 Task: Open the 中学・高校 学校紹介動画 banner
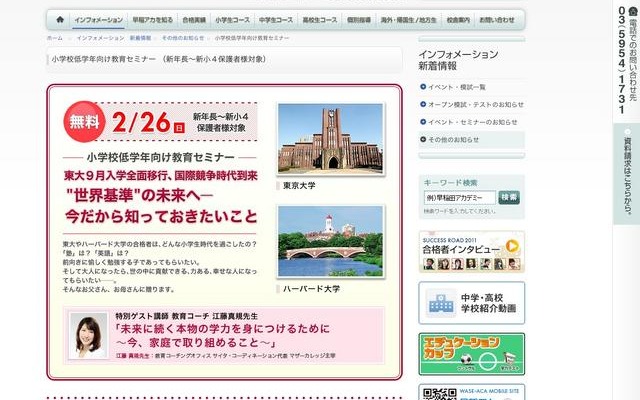[471, 303]
